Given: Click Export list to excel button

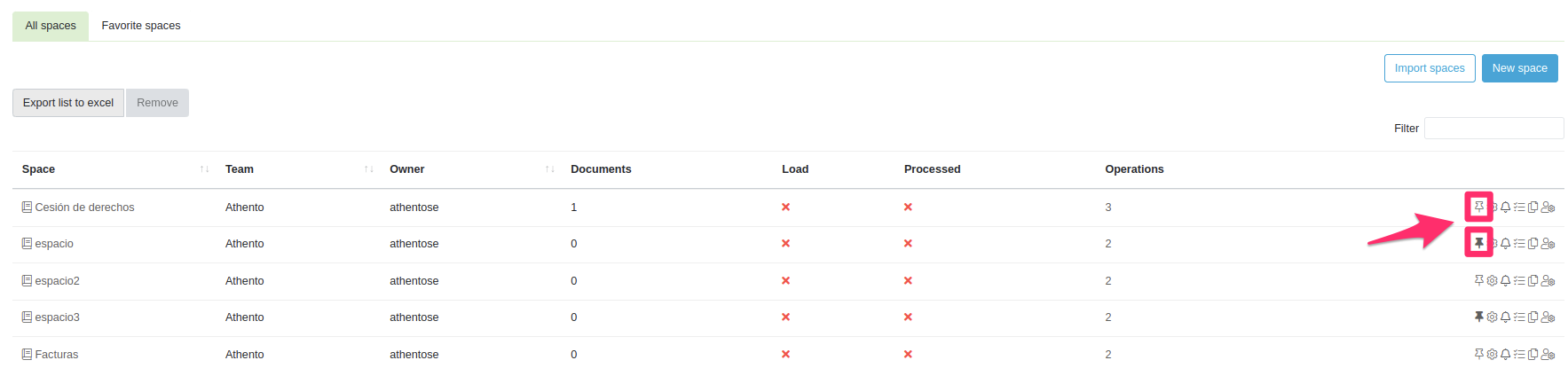Looking at the screenshot, I should pyautogui.click(x=68, y=103).
